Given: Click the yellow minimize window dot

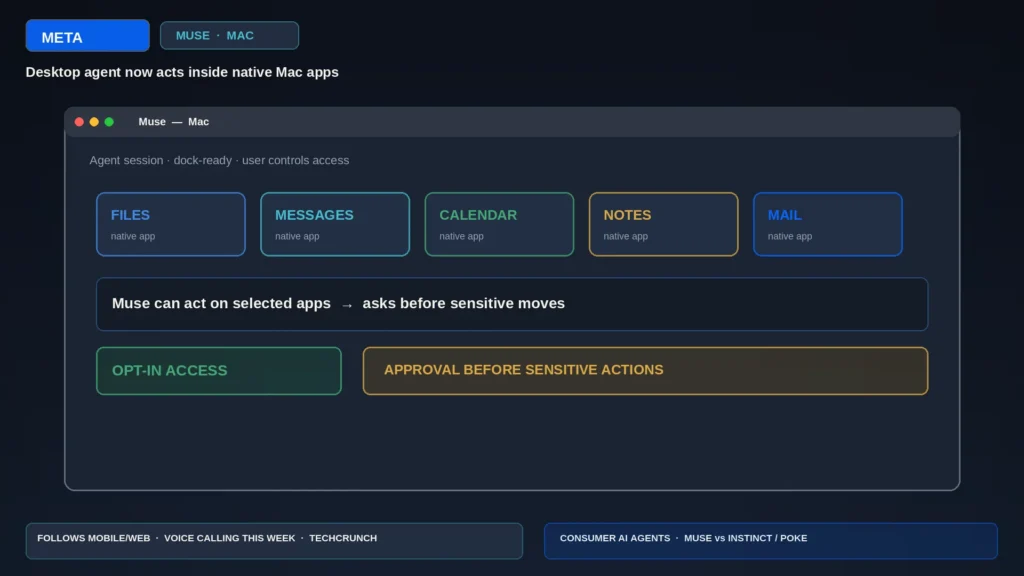Looking at the screenshot, I should 94,122.
